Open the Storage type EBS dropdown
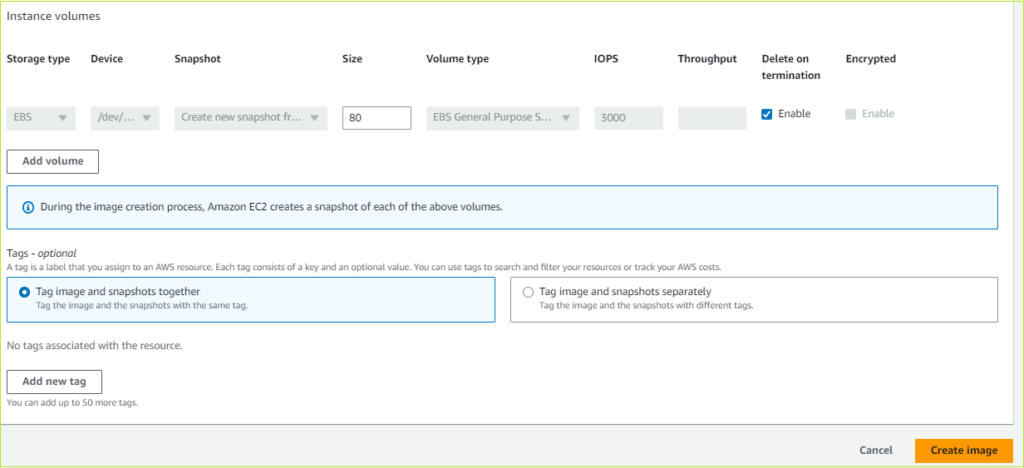The height and width of the screenshot is (468, 1024). 41,118
